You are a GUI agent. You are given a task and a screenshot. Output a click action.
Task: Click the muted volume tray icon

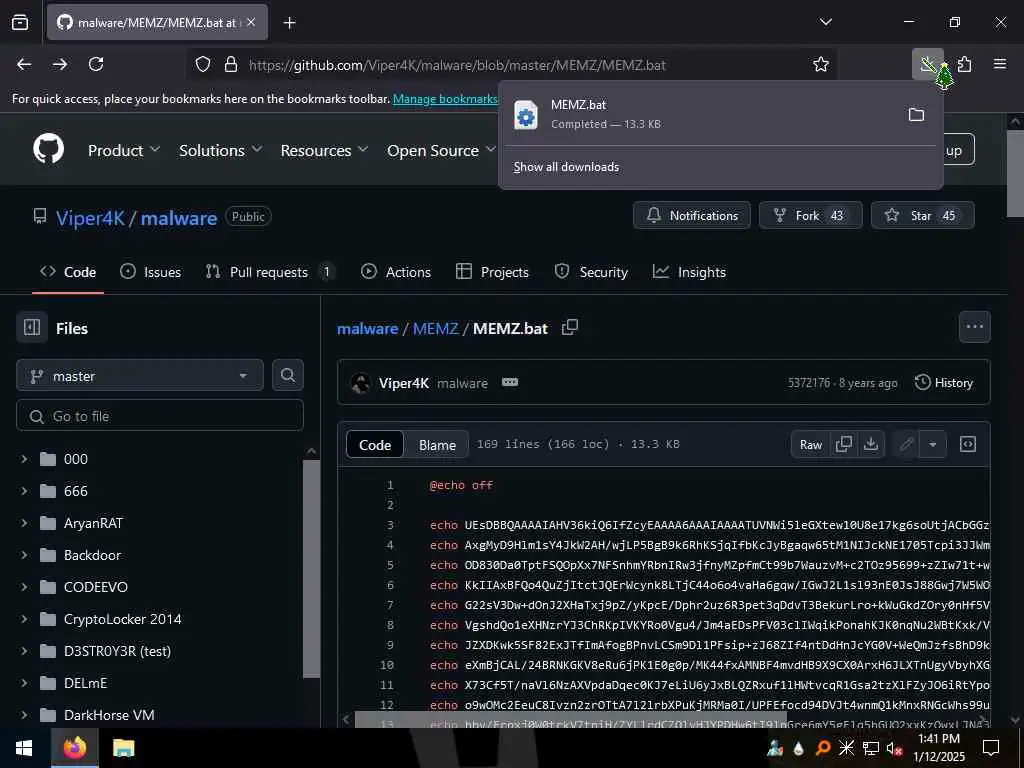[x=894, y=748]
